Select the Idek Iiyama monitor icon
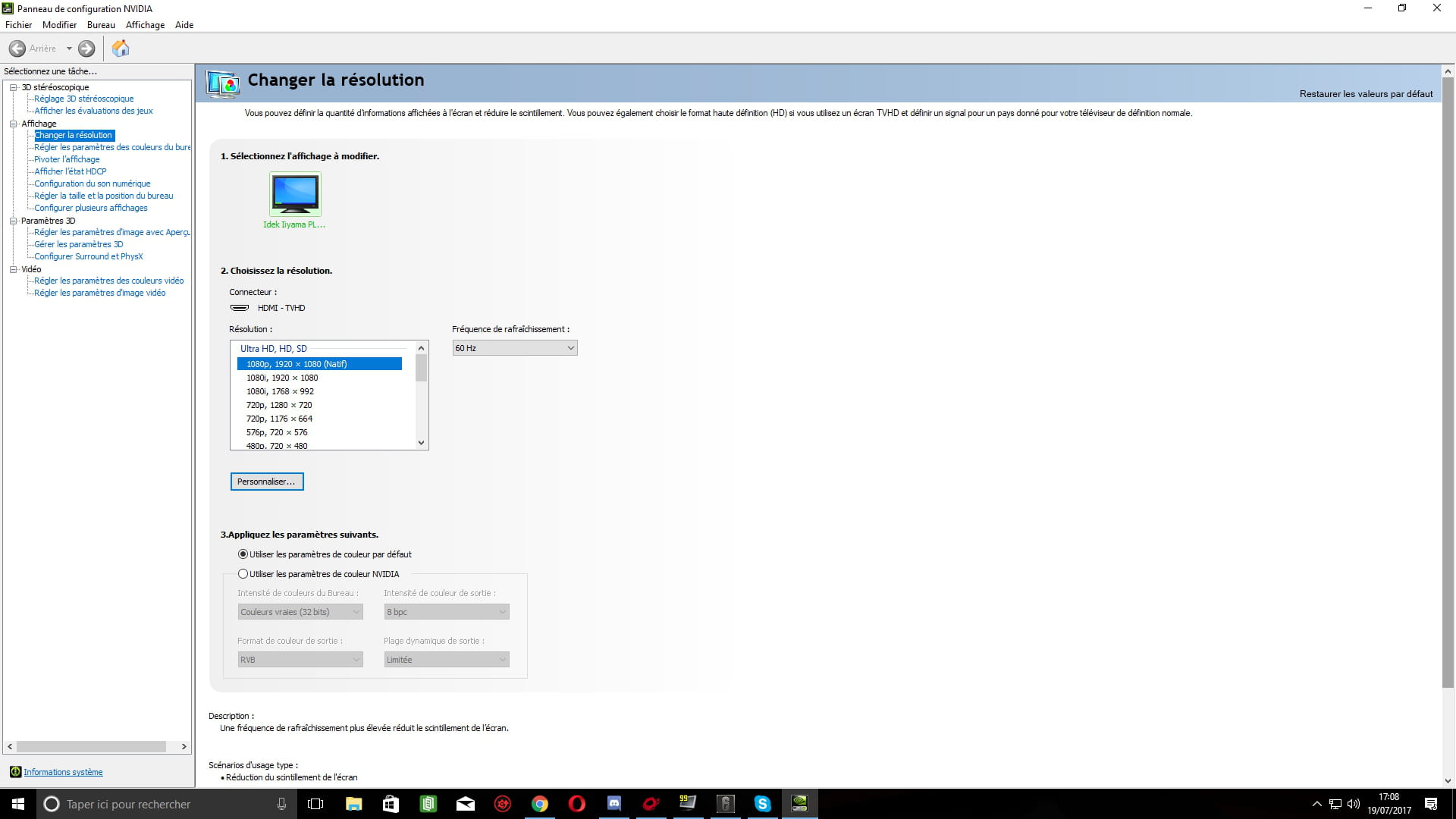This screenshot has height=819, width=1456. point(295,193)
